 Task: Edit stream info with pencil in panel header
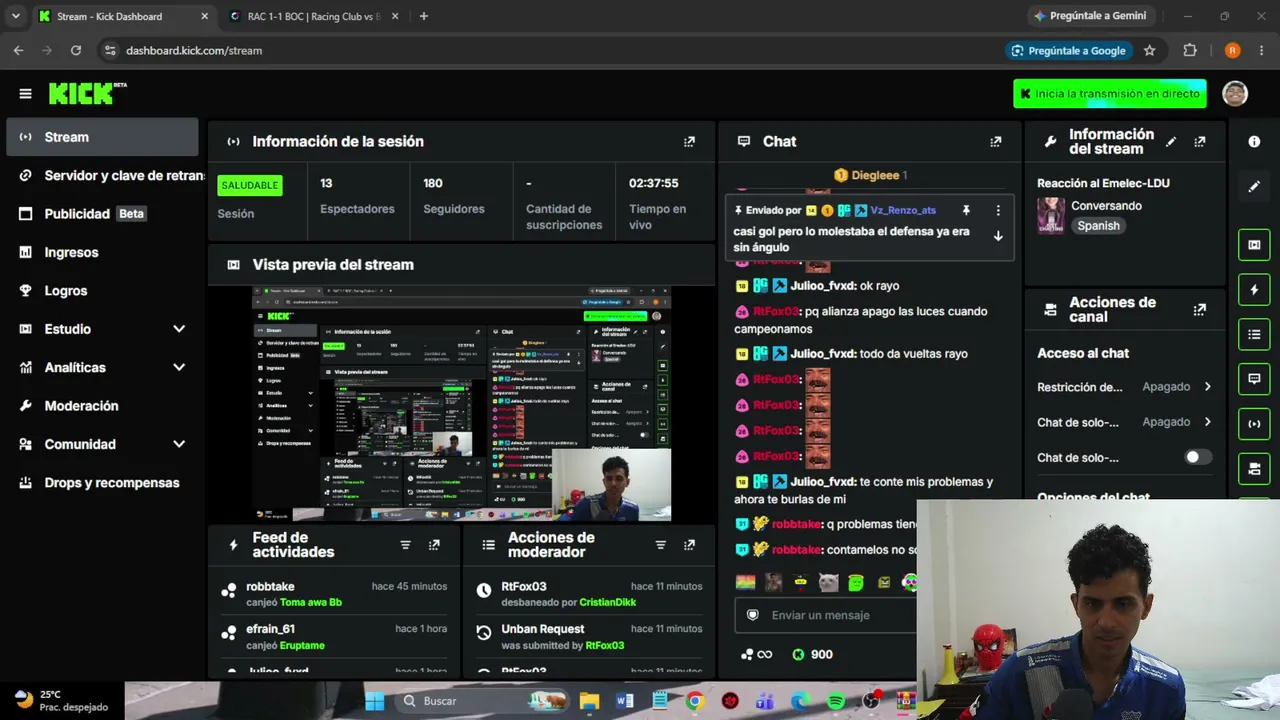[x=1171, y=142]
